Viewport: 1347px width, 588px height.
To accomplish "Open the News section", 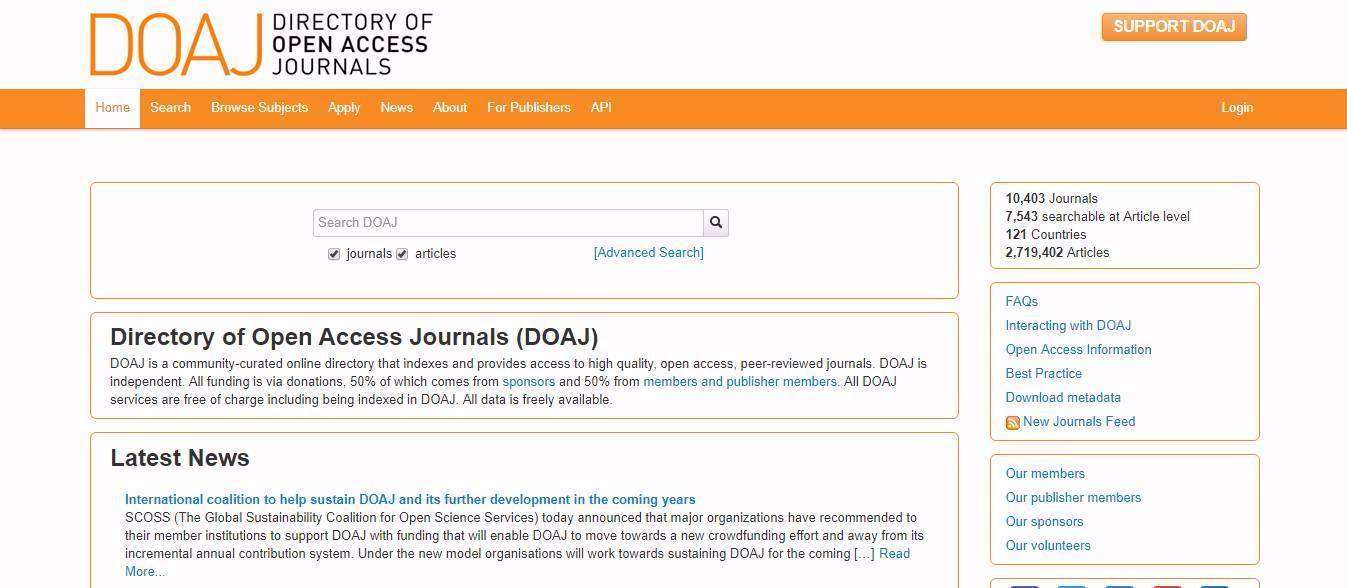I will [396, 108].
